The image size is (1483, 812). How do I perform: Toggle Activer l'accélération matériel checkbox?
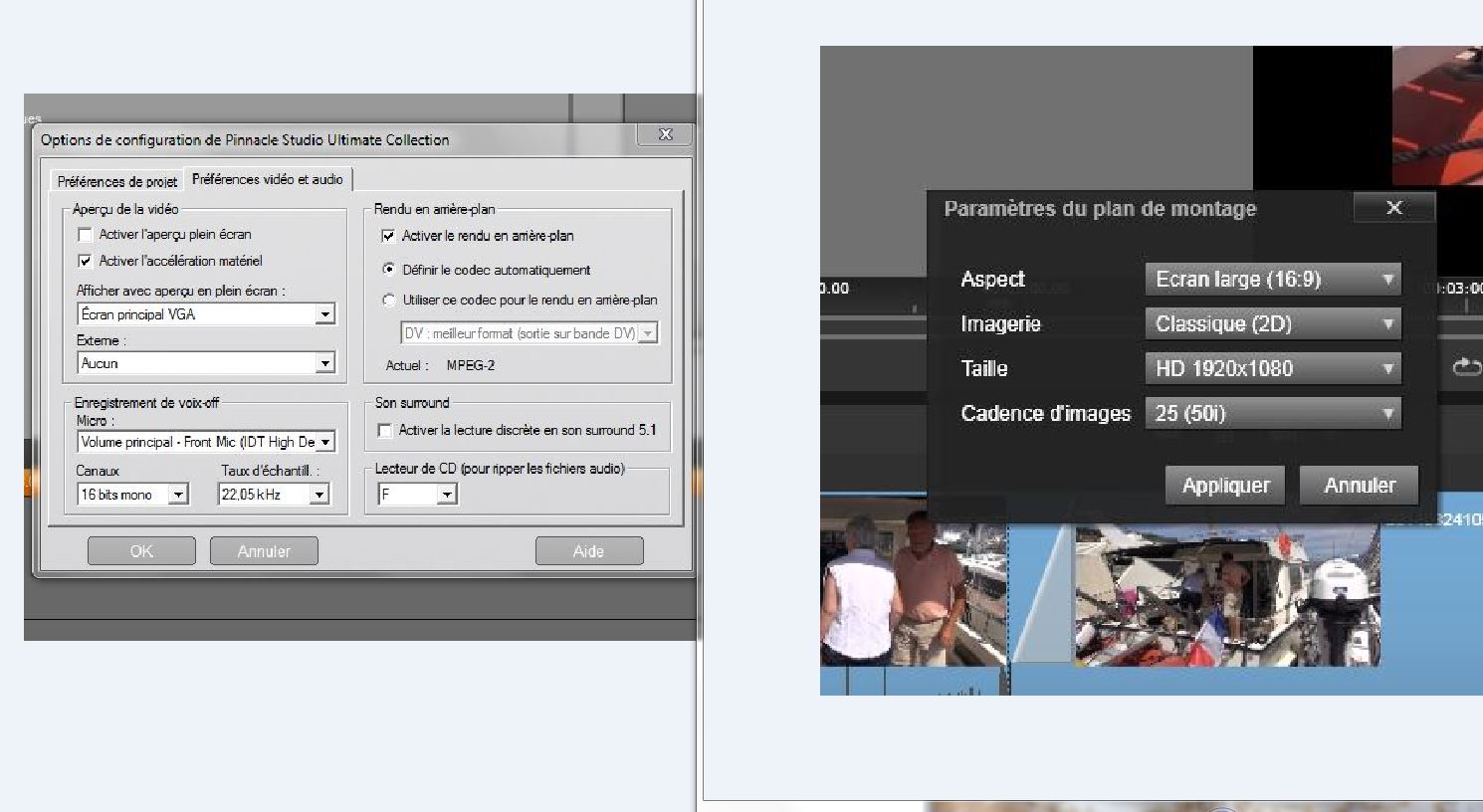click(x=86, y=261)
